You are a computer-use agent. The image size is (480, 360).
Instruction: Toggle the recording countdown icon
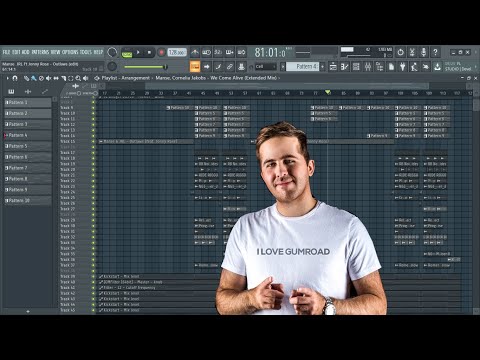coord(218,52)
